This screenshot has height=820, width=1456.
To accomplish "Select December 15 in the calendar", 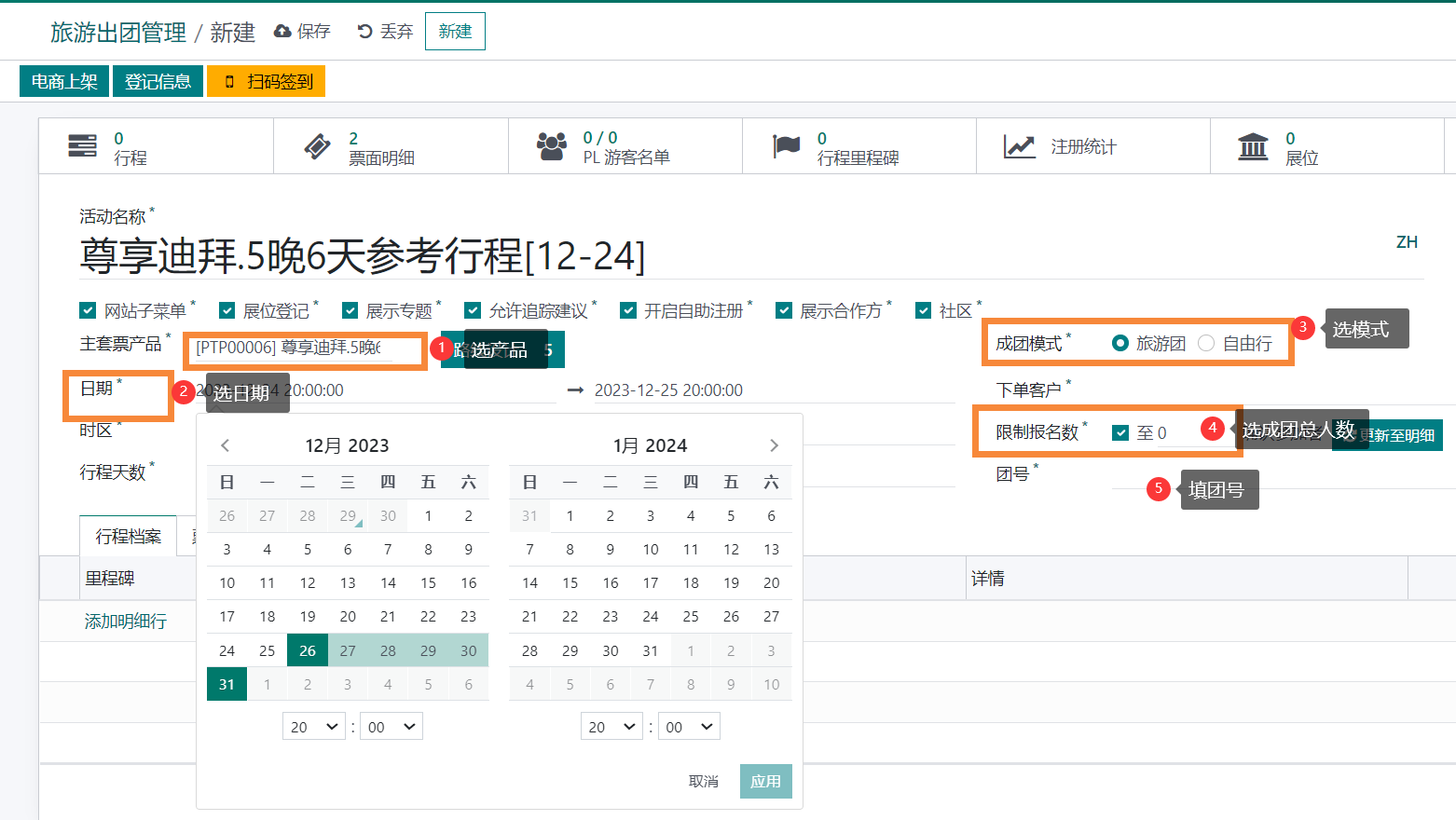I will [x=428, y=583].
